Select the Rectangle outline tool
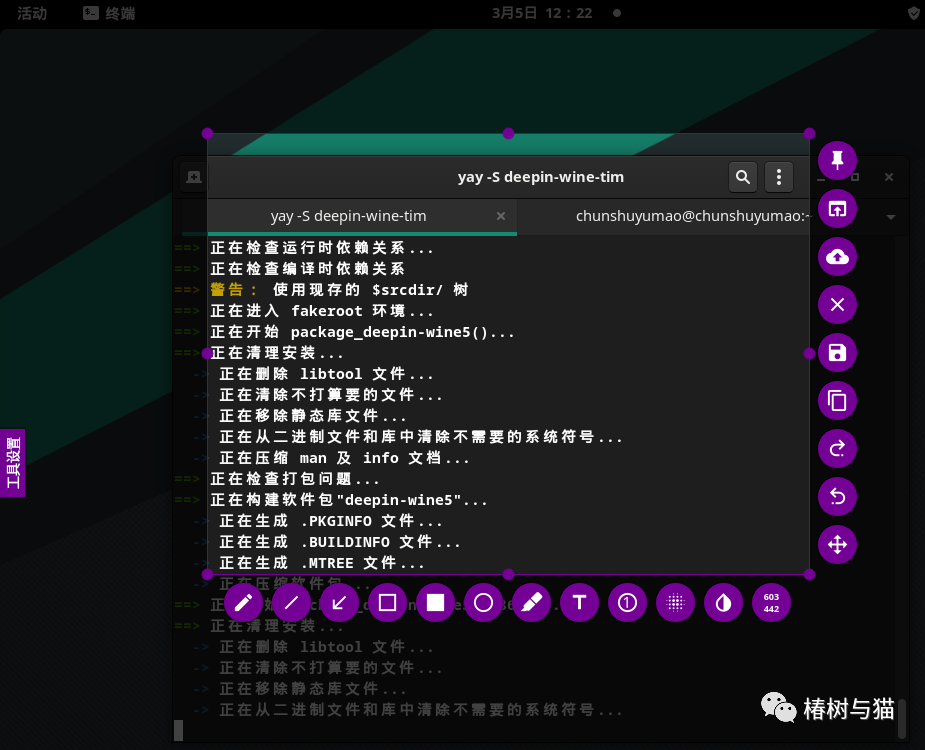 (x=388, y=602)
